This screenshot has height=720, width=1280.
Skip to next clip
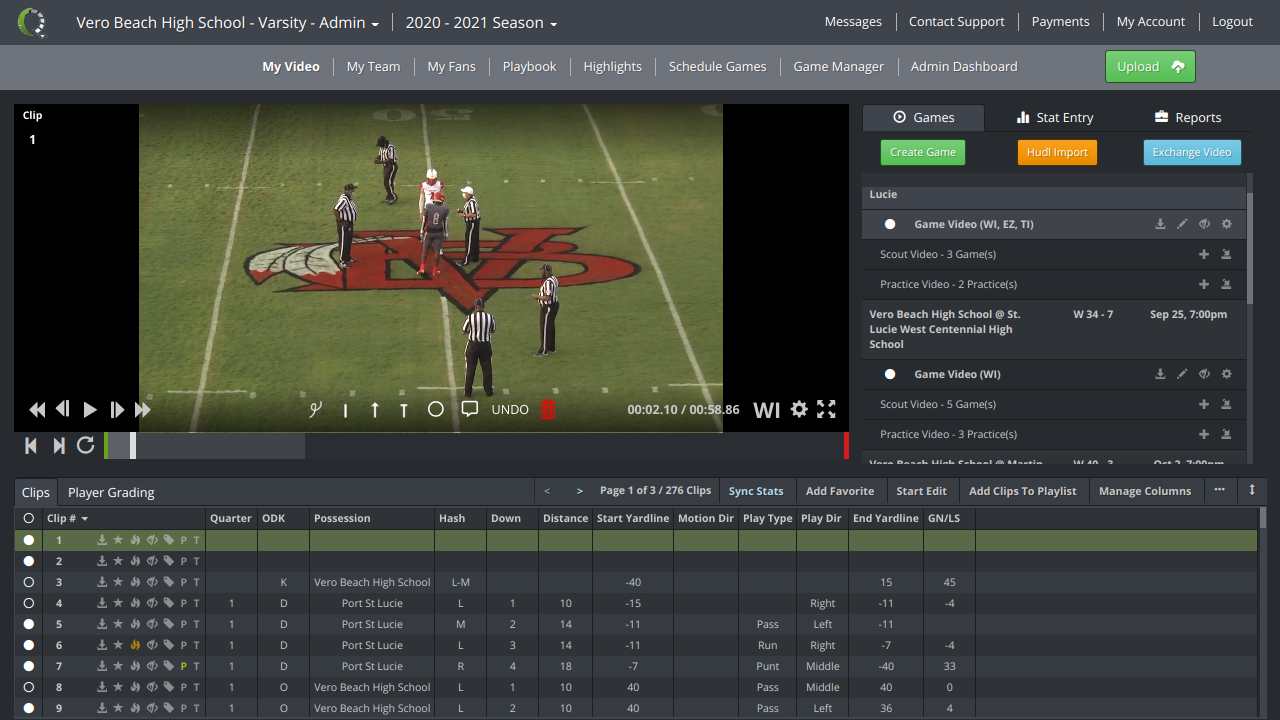coord(58,445)
